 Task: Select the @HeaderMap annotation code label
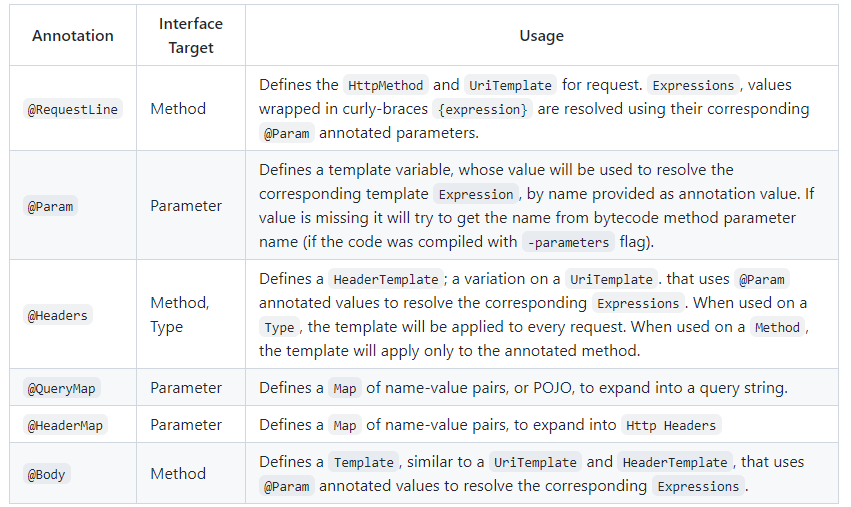point(65,425)
